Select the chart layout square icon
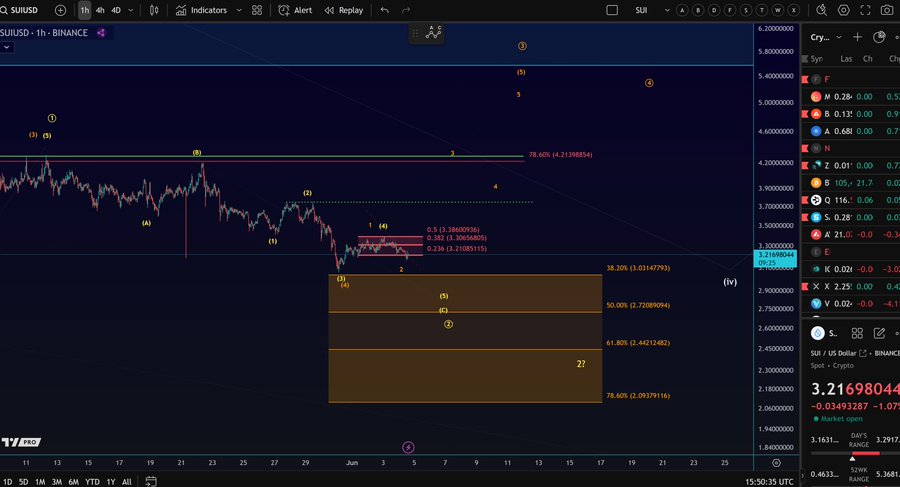Screen dimensions: 900x487 (612, 10)
